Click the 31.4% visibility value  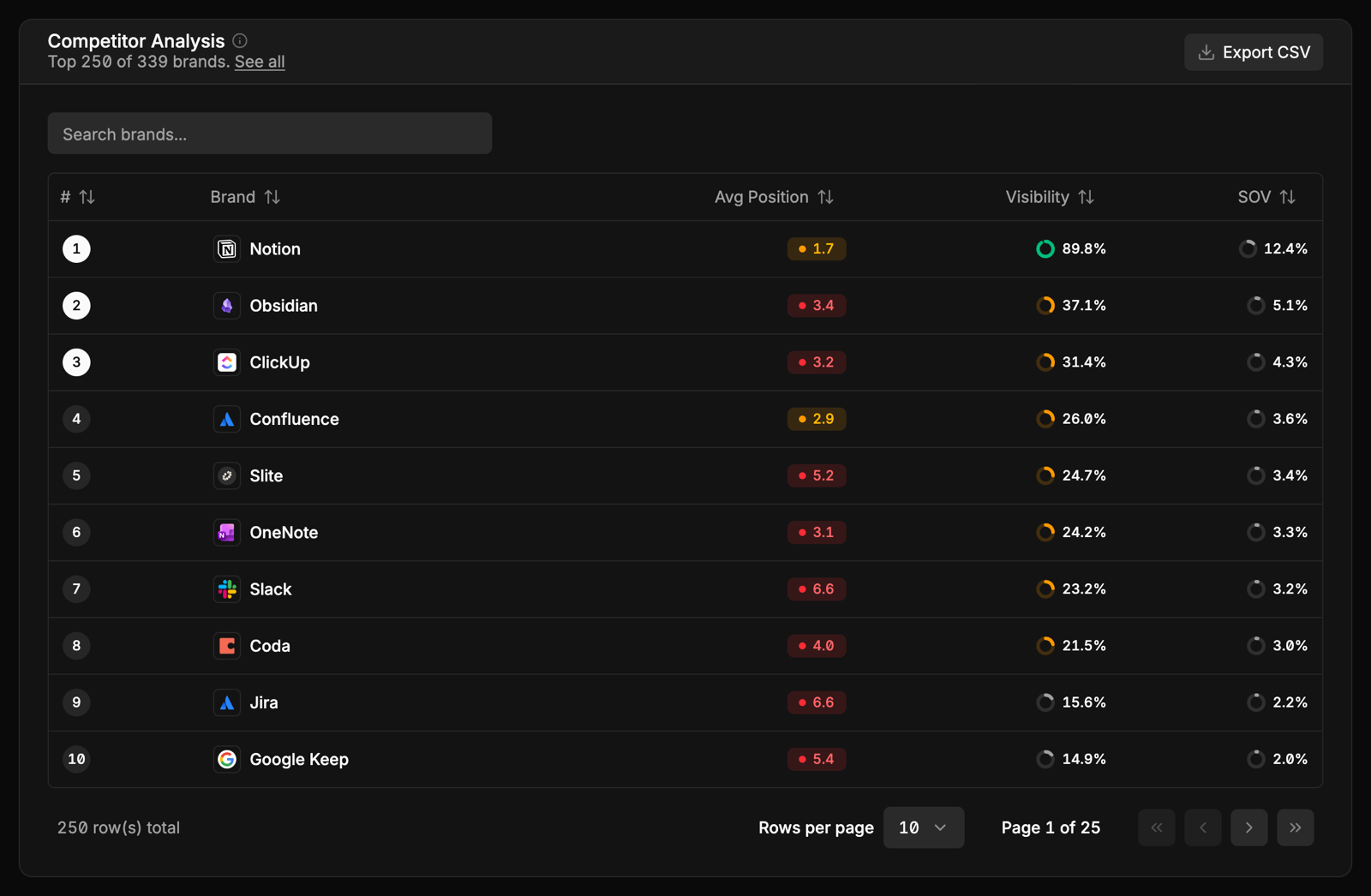(1084, 362)
